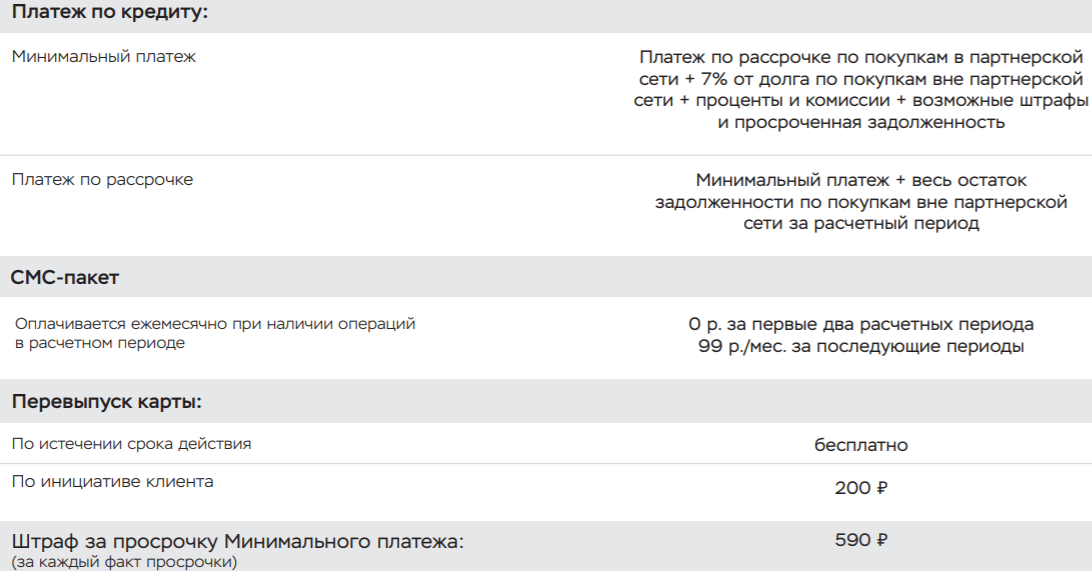This screenshot has height=571, width=1092.
Task: Click the Штраф за просрочку Минимального платежа header
Action: coord(237,541)
